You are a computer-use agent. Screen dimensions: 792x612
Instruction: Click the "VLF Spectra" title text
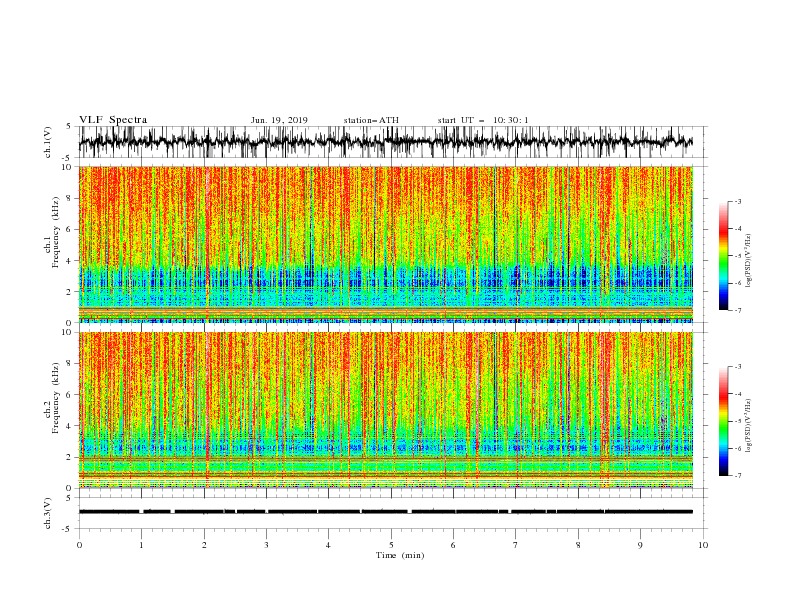pos(113,120)
